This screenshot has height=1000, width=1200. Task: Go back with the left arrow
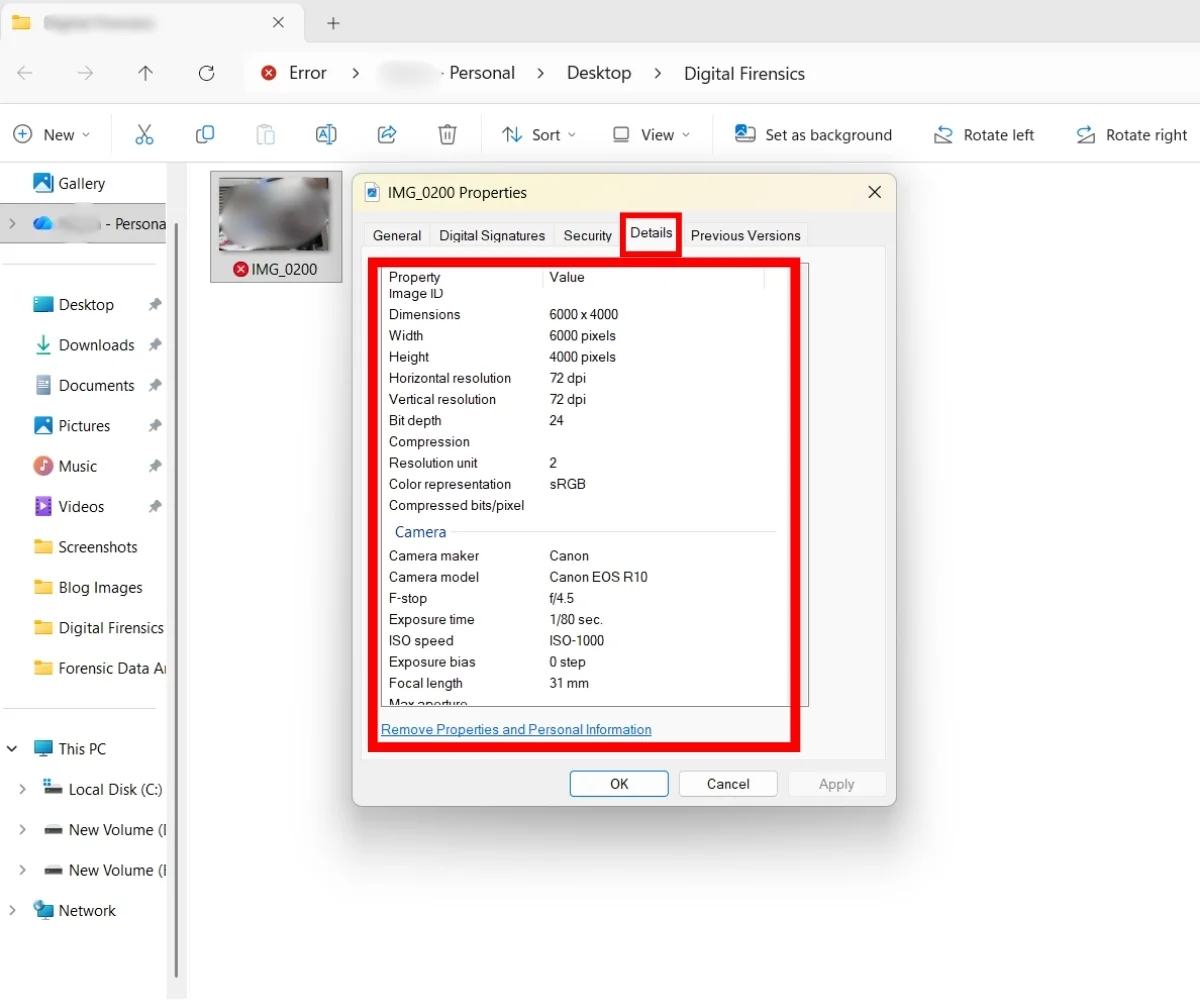pos(25,73)
